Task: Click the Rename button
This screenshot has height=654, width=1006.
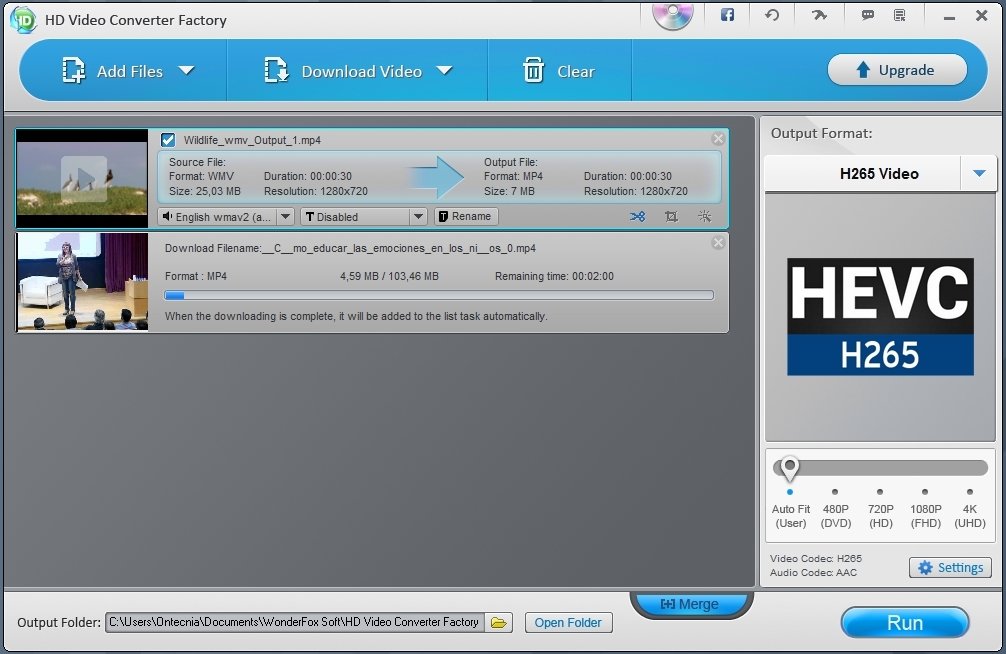Action: coord(466,217)
